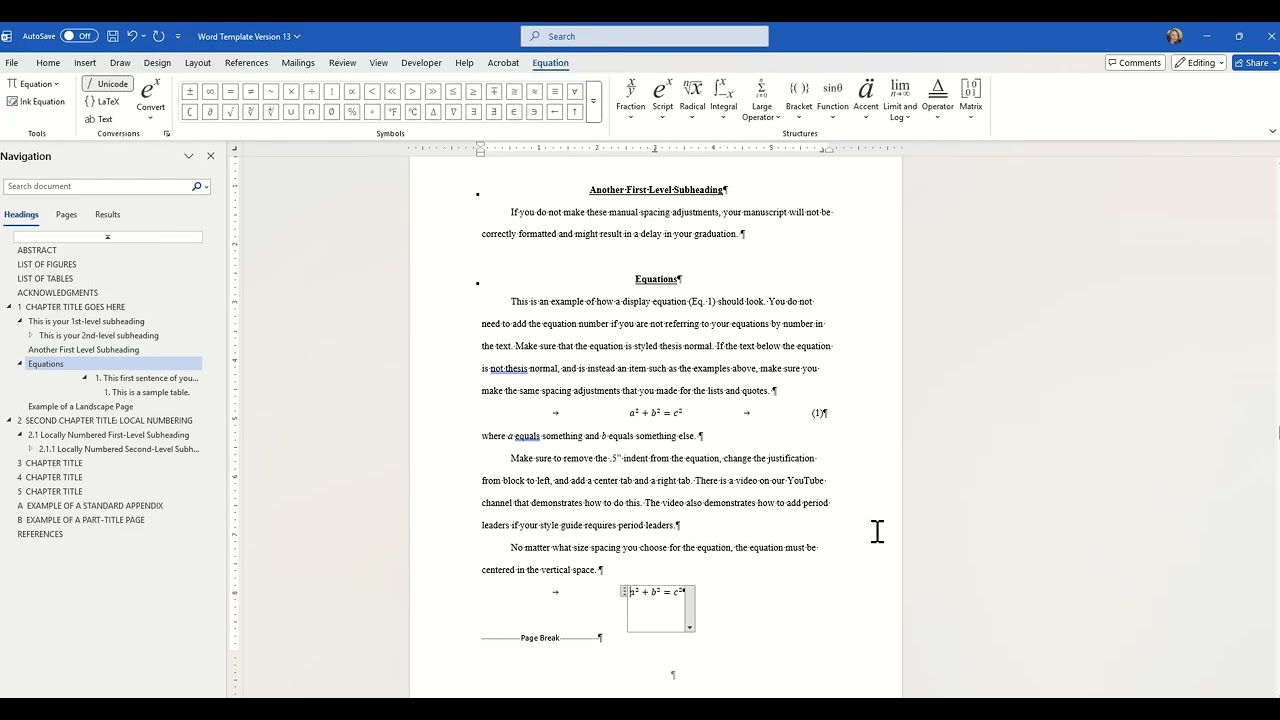
Task: Insert the up arrow symbol
Action: click(575, 112)
